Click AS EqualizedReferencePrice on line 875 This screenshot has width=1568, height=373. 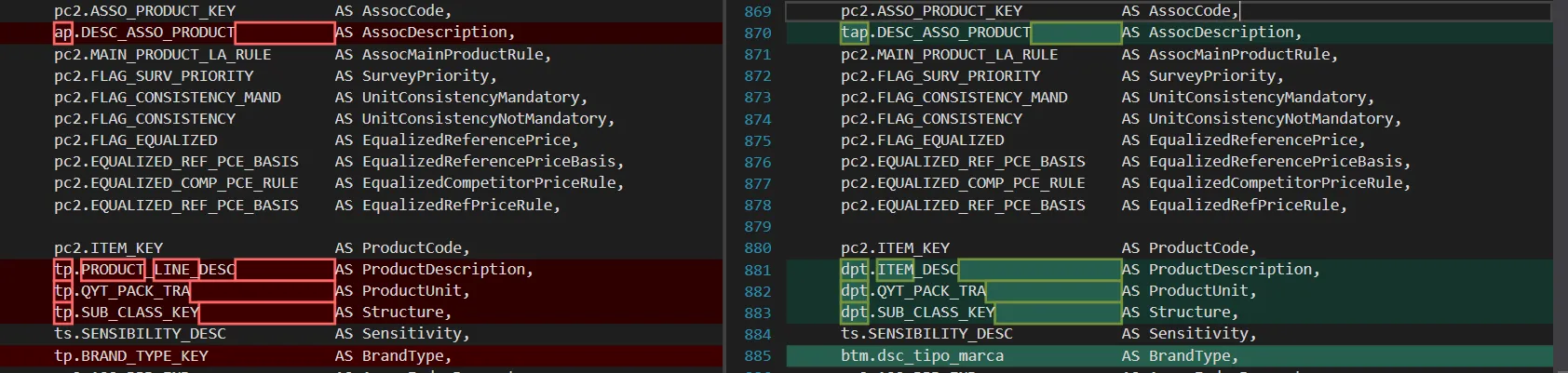pos(1243,140)
